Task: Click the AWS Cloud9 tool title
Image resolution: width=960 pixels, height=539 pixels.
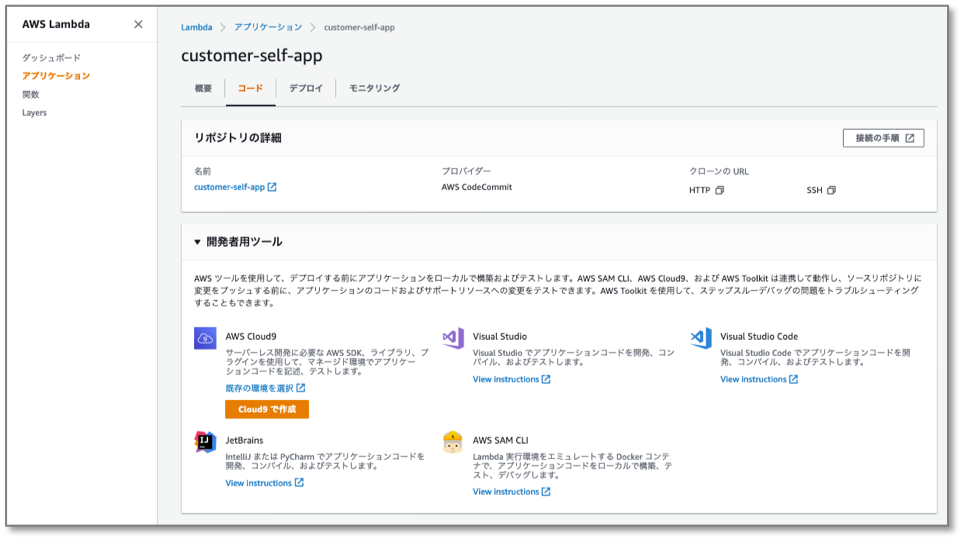Action: pos(251,337)
